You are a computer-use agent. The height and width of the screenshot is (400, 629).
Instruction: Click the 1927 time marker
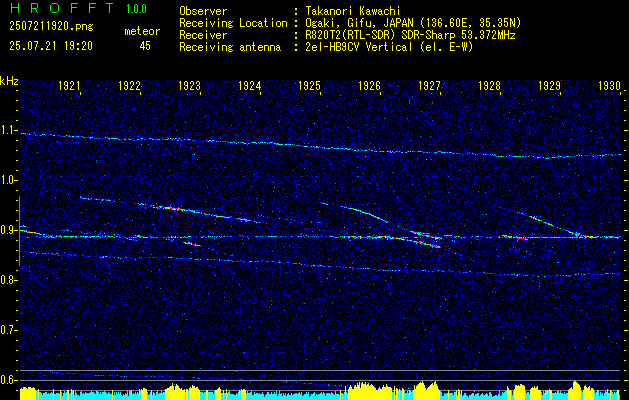point(429,86)
